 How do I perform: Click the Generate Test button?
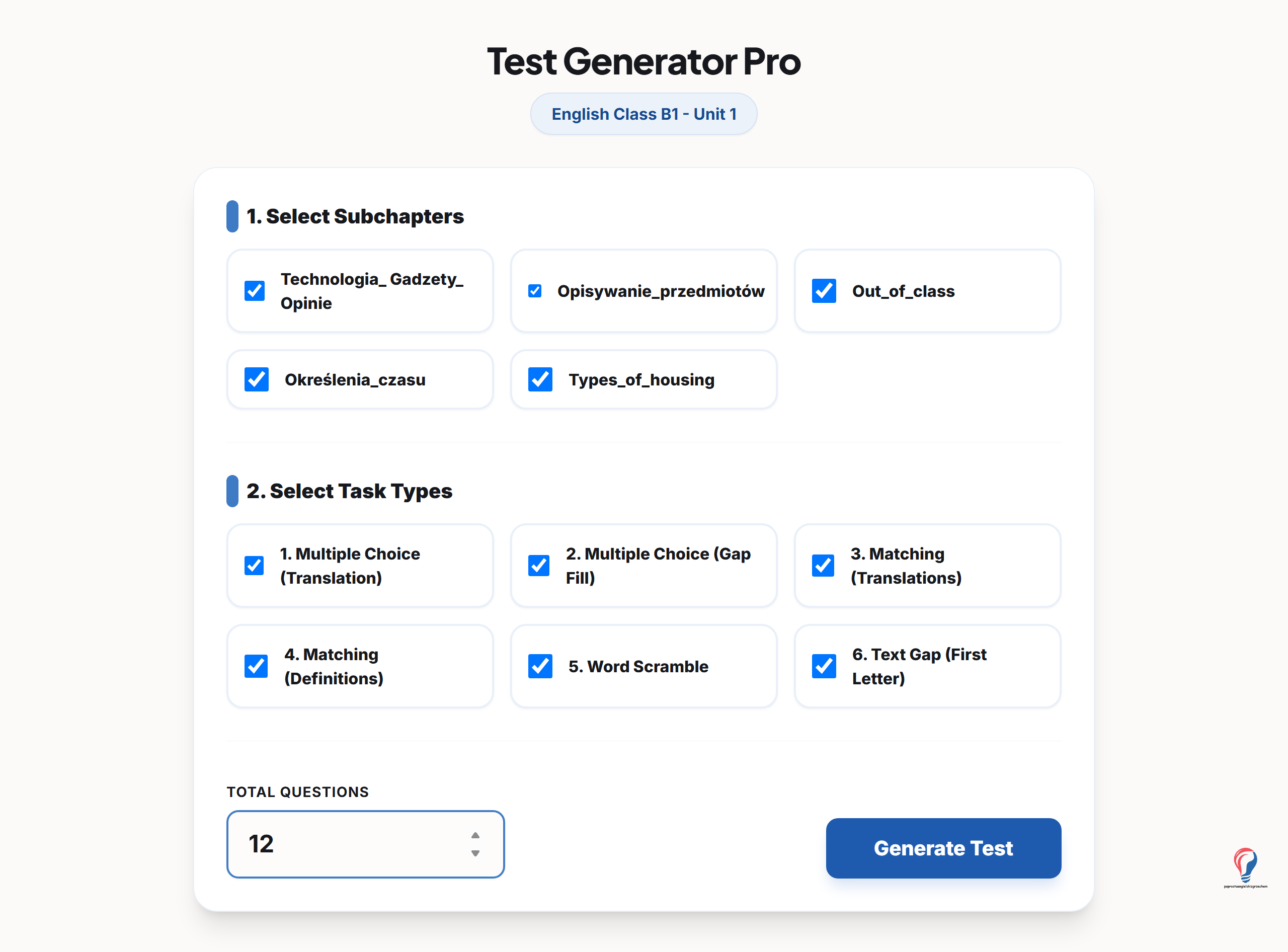943,848
